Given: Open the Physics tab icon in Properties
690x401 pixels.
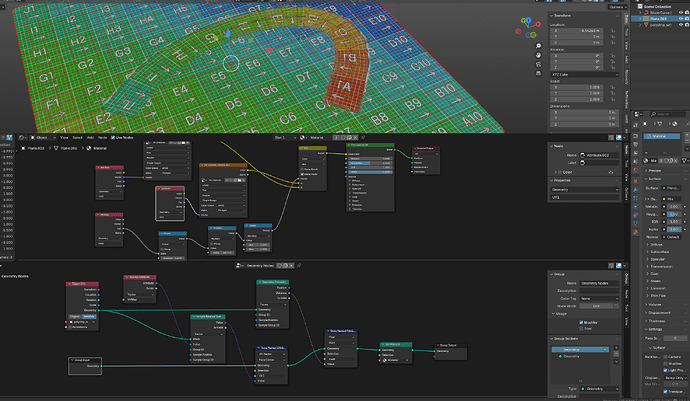Looking at the screenshot, I should click(x=635, y=206).
